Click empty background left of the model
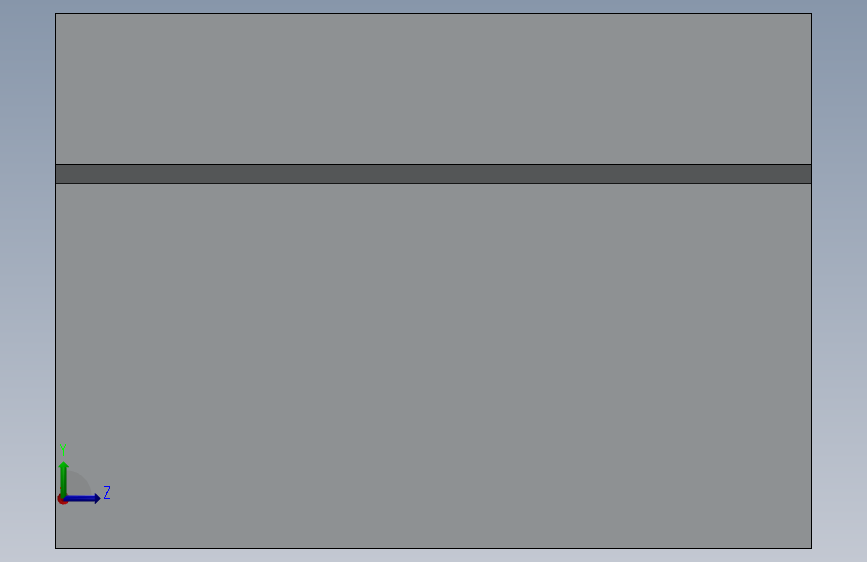Viewport: 867px width, 562px height. point(27,277)
